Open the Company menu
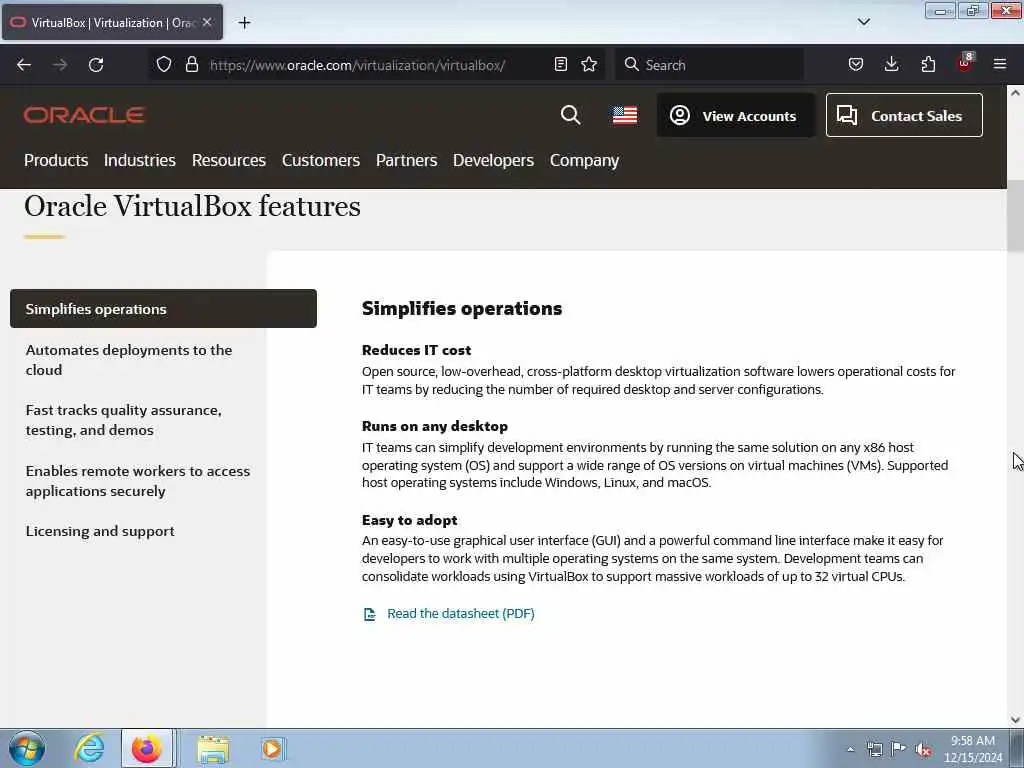1024x768 pixels. pos(584,161)
